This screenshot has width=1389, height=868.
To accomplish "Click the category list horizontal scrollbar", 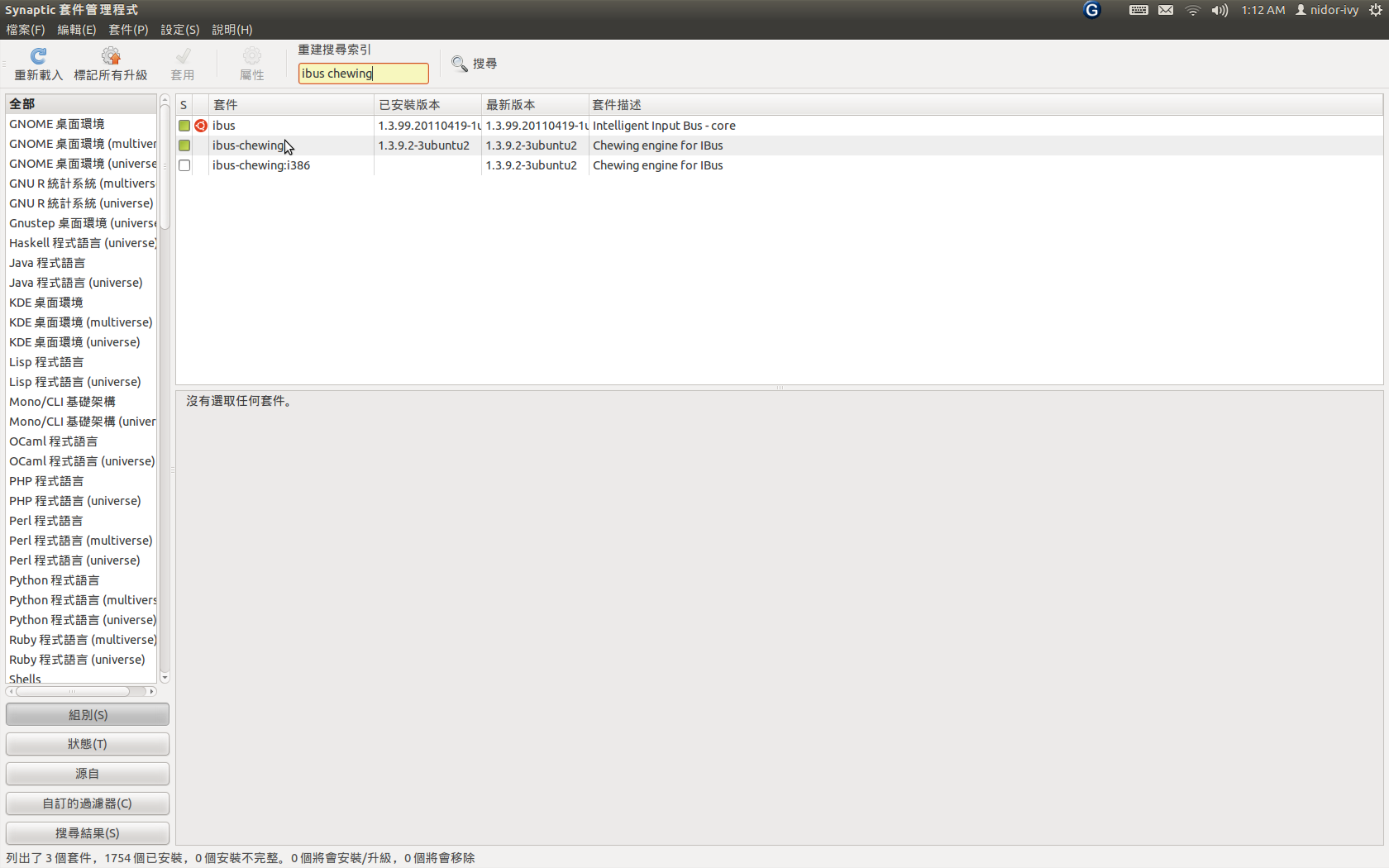I will 72,691.
